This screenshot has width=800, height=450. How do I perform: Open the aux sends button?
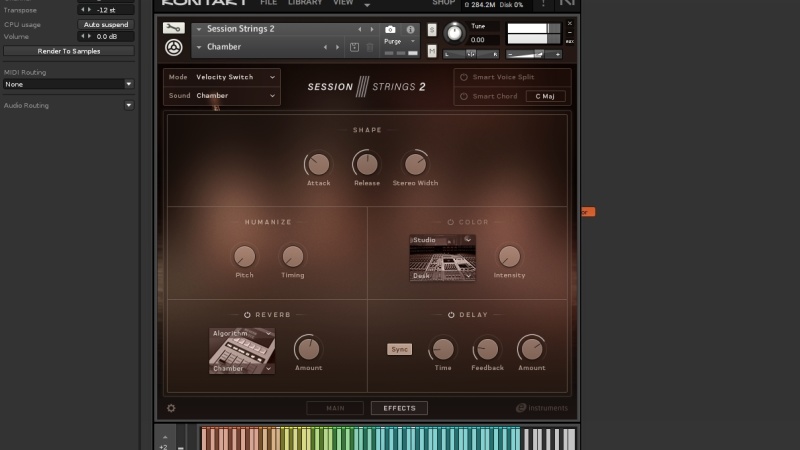tap(570, 41)
